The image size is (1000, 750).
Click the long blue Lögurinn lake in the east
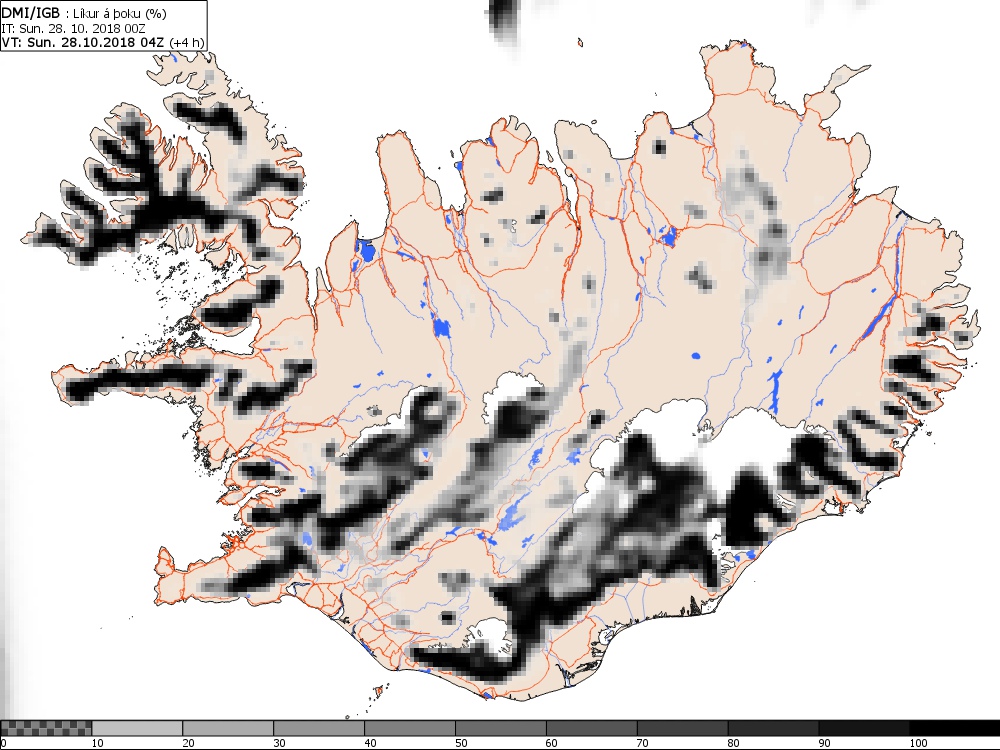coord(879,319)
